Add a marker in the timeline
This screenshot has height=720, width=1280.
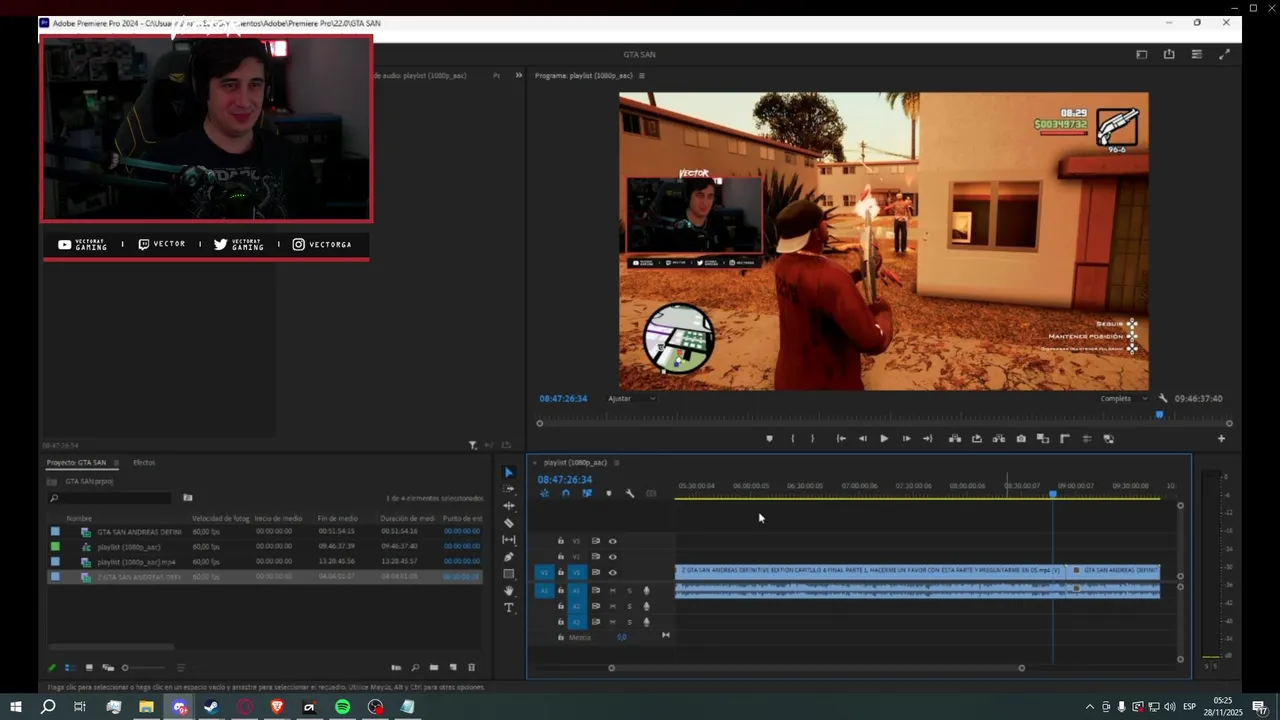tap(608, 493)
